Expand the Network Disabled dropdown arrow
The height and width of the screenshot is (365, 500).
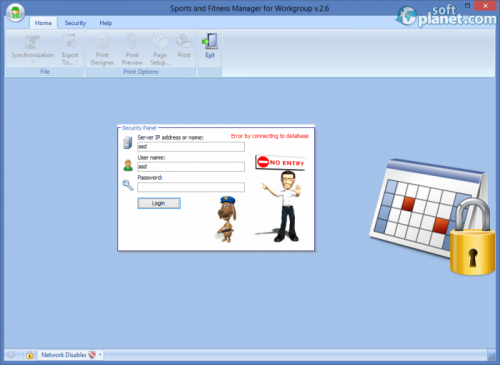click(x=100, y=355)
